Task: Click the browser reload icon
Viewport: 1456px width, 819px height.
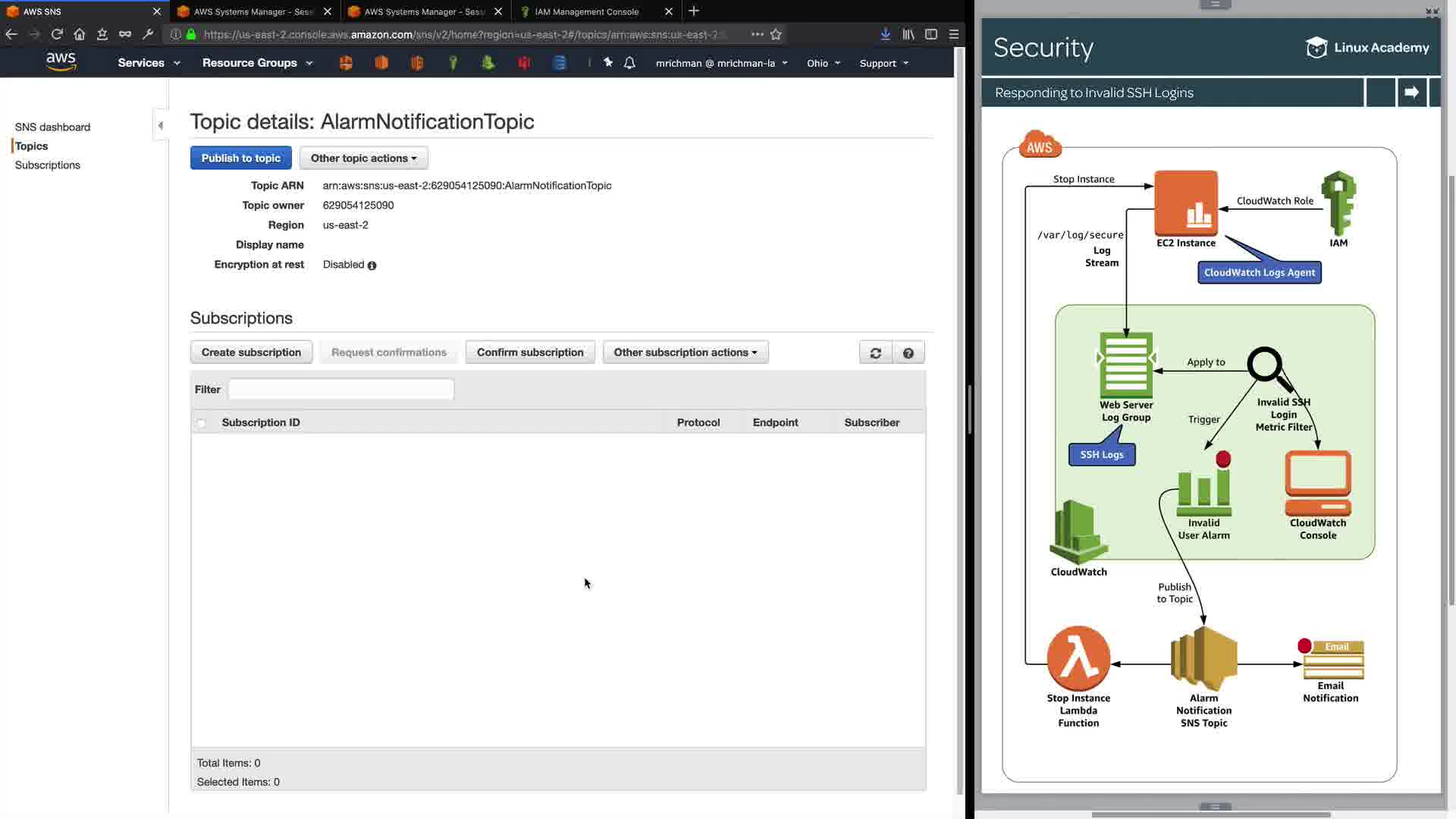Action: (57, 34)
